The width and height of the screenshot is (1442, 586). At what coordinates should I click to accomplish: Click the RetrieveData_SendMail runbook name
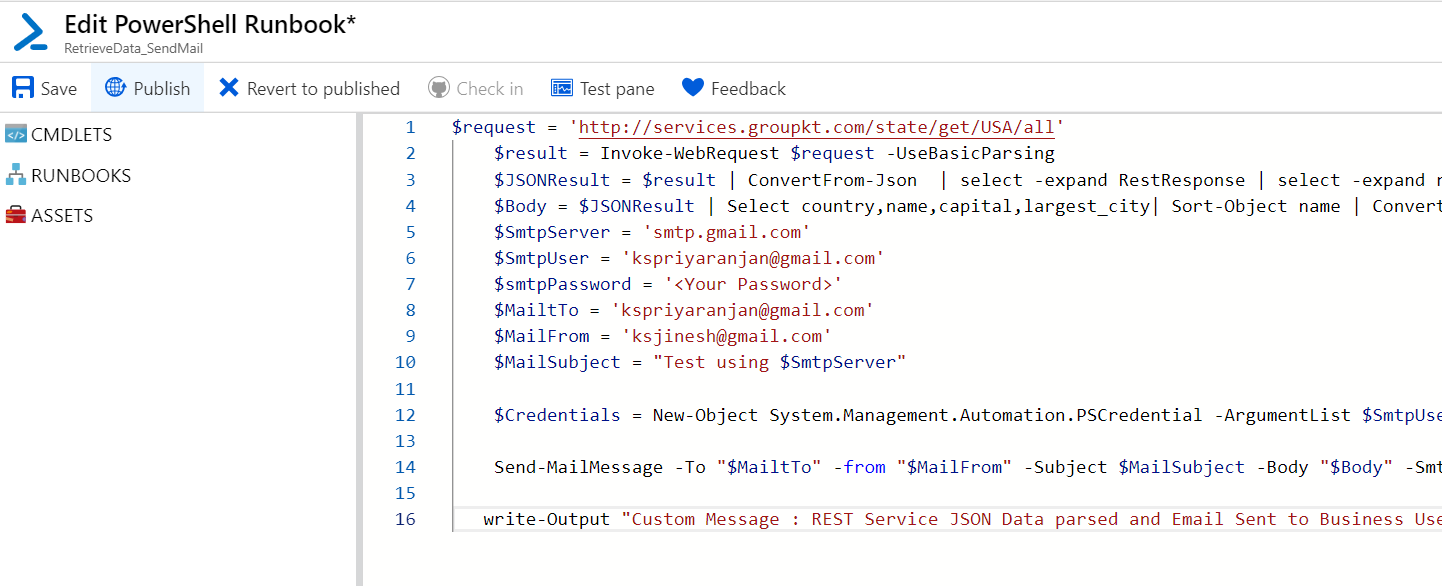pyautogui.click(x=134, y=48)
